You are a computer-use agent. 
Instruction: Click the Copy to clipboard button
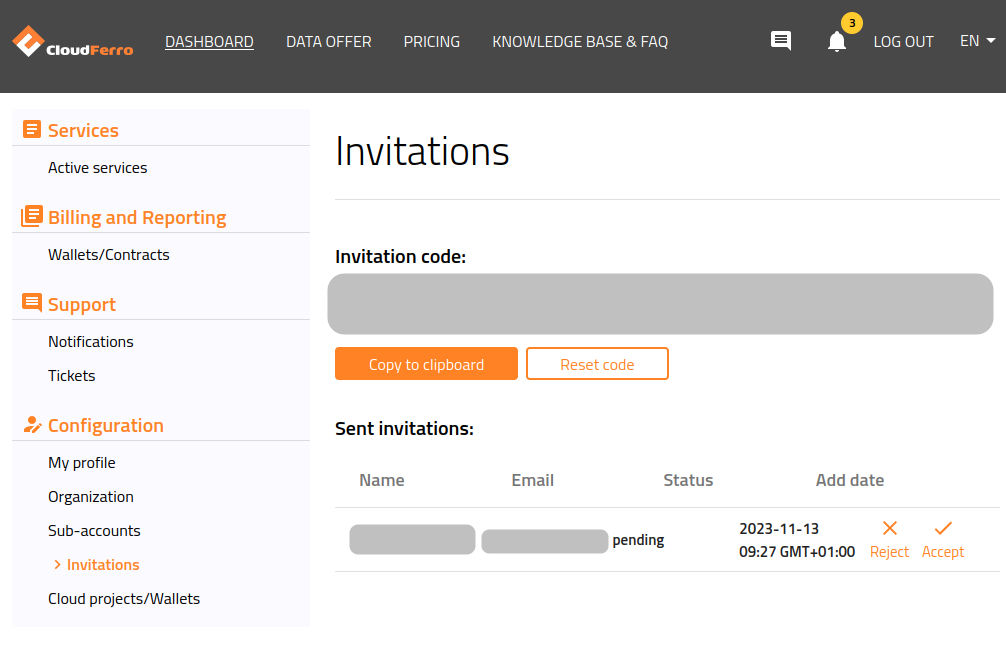click(x=426, y=363)
